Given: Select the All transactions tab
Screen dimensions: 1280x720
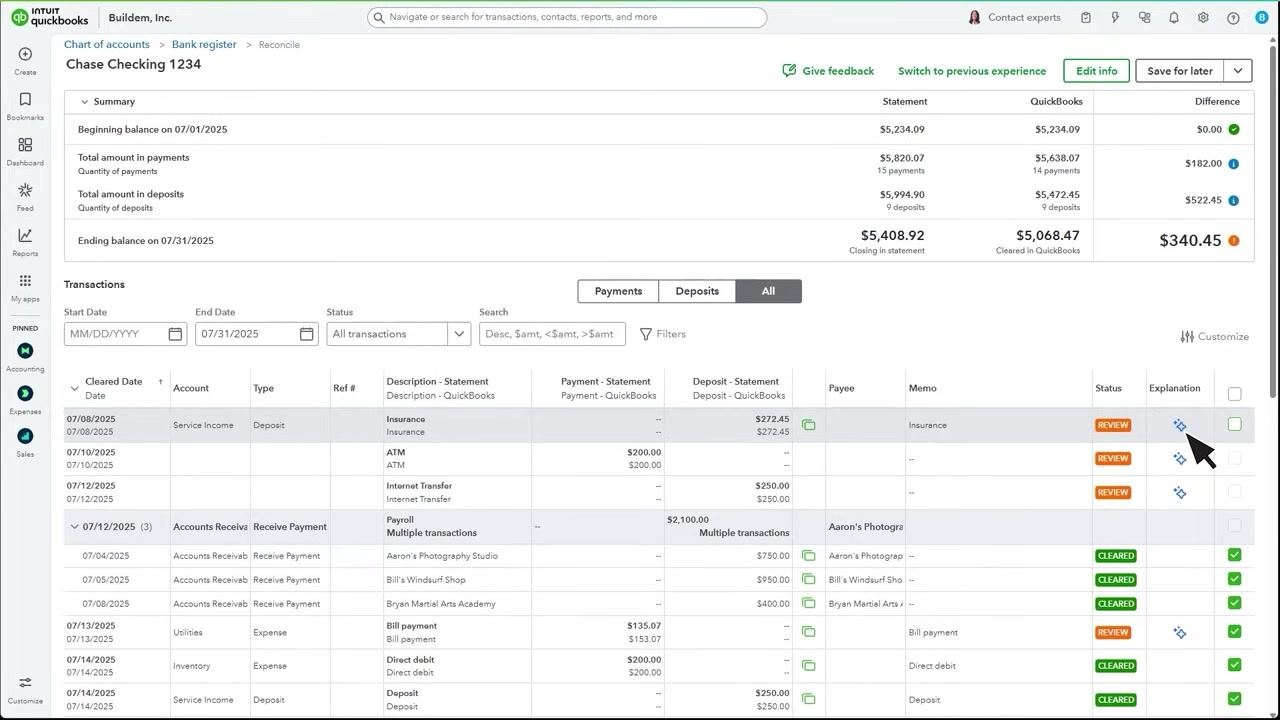Looking at the screenshot, I should point(768,291).
